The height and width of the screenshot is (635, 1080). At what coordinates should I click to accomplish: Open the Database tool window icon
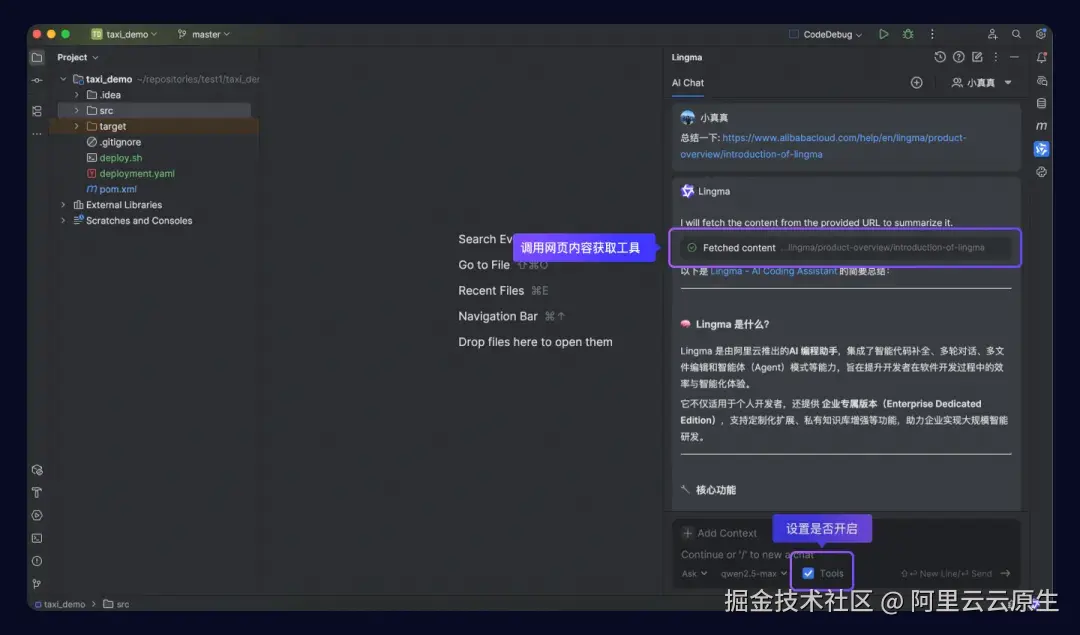click(x=1041, y=103)
